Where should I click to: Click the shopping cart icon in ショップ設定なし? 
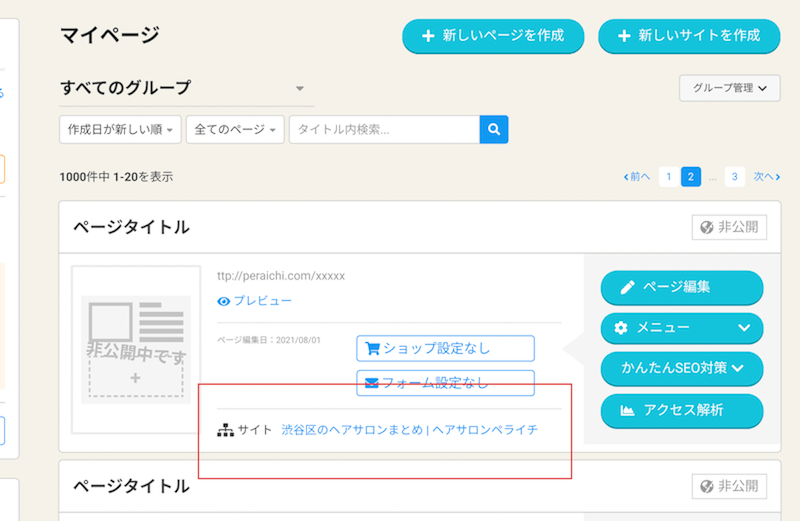[x=372, y=348]
